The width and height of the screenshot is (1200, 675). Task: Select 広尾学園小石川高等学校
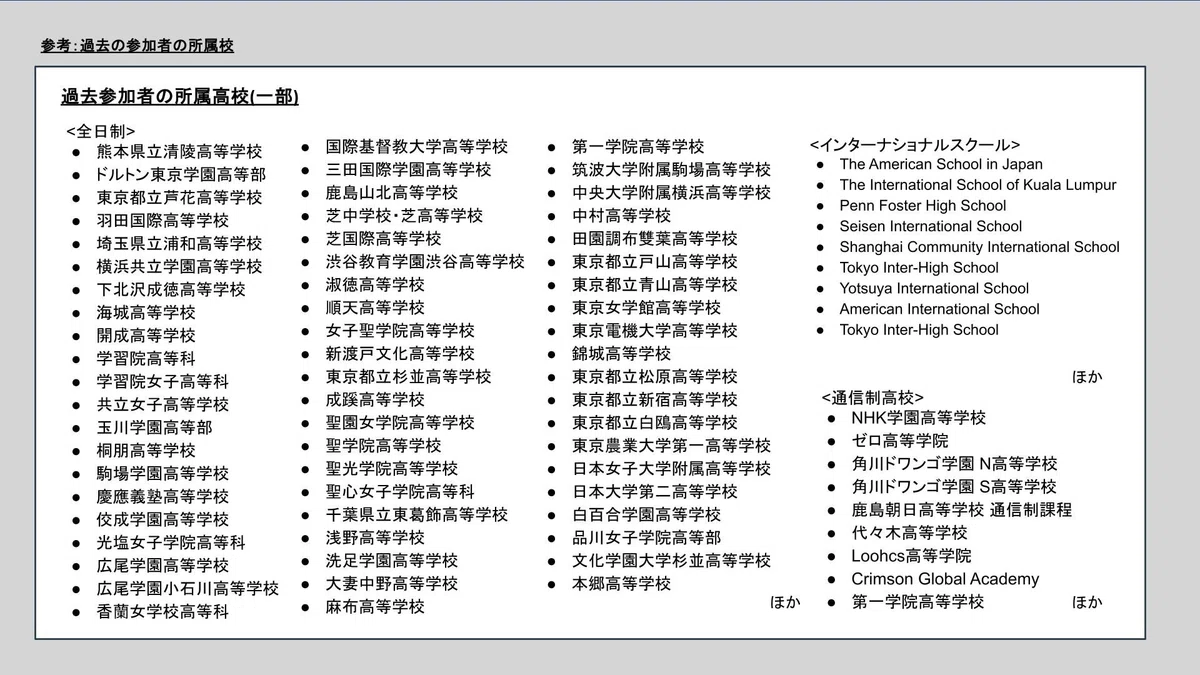pyautogui.click(x=188, y=589)
